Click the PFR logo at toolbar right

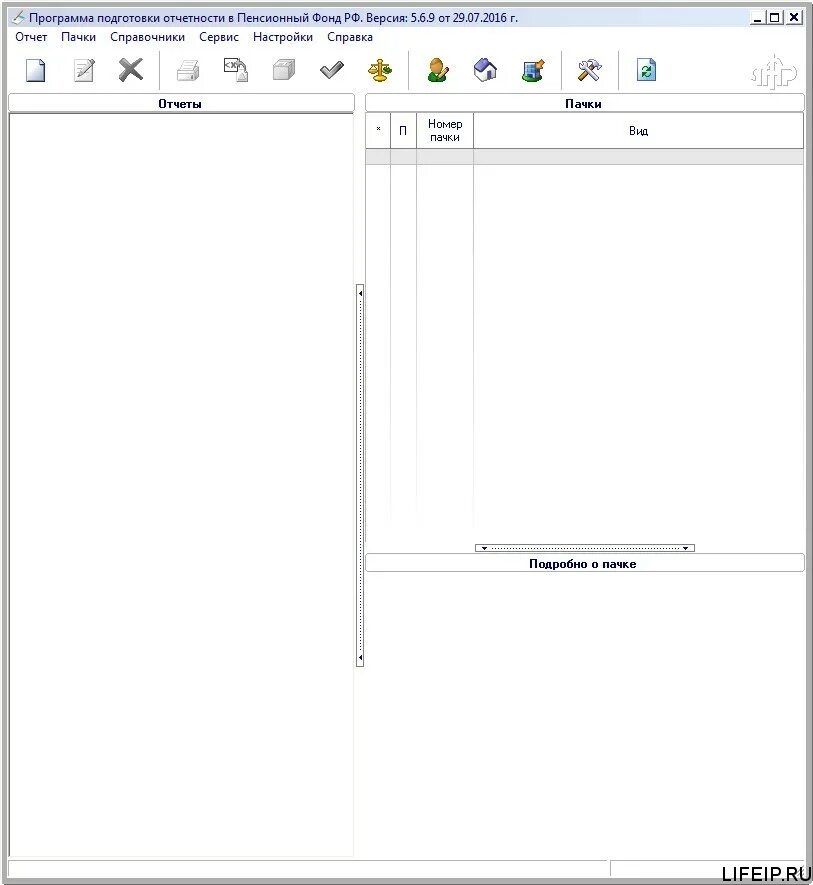click(x=774, y=72)
